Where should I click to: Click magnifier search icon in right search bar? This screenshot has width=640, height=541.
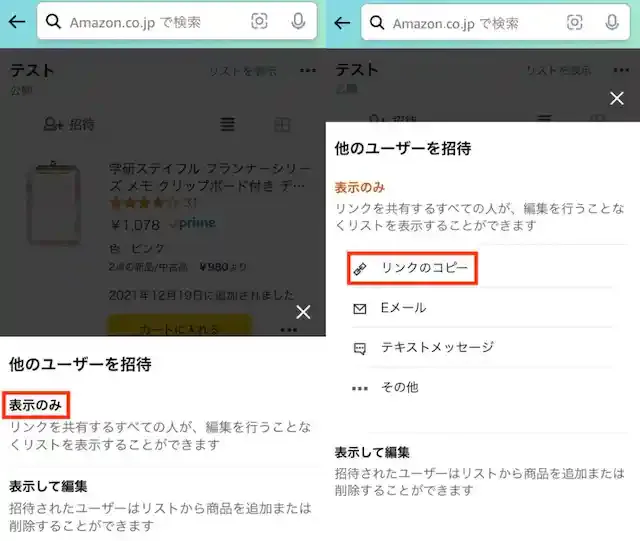[377, 23]
